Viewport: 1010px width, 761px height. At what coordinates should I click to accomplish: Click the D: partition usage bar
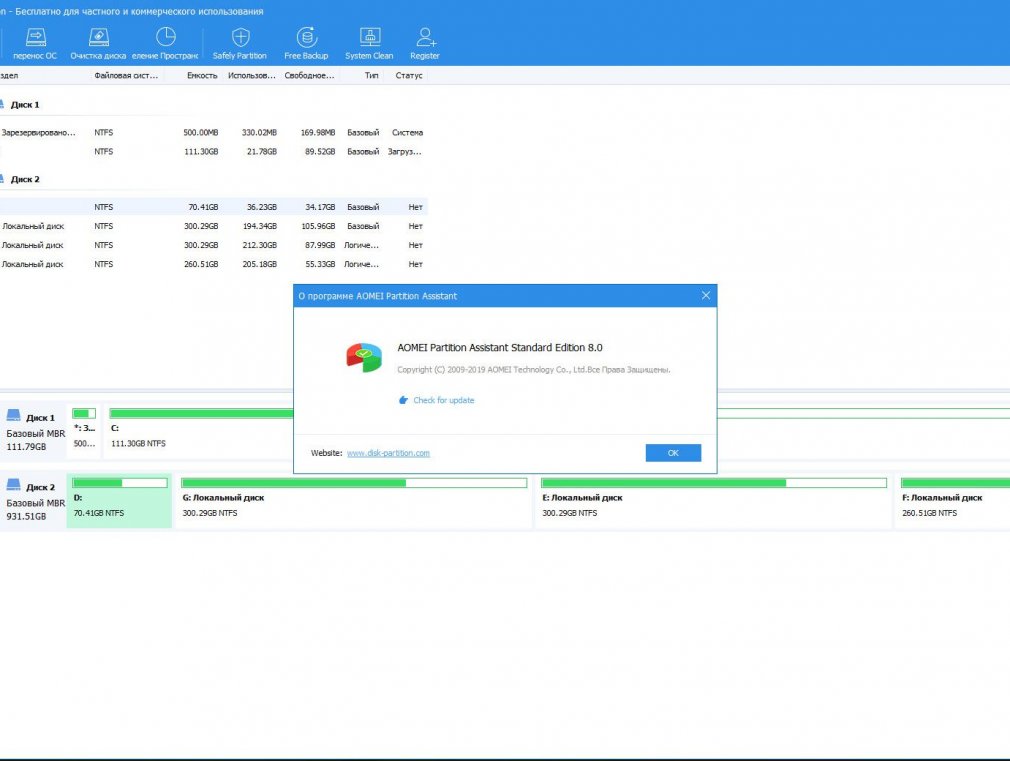(x=120, y=483)
